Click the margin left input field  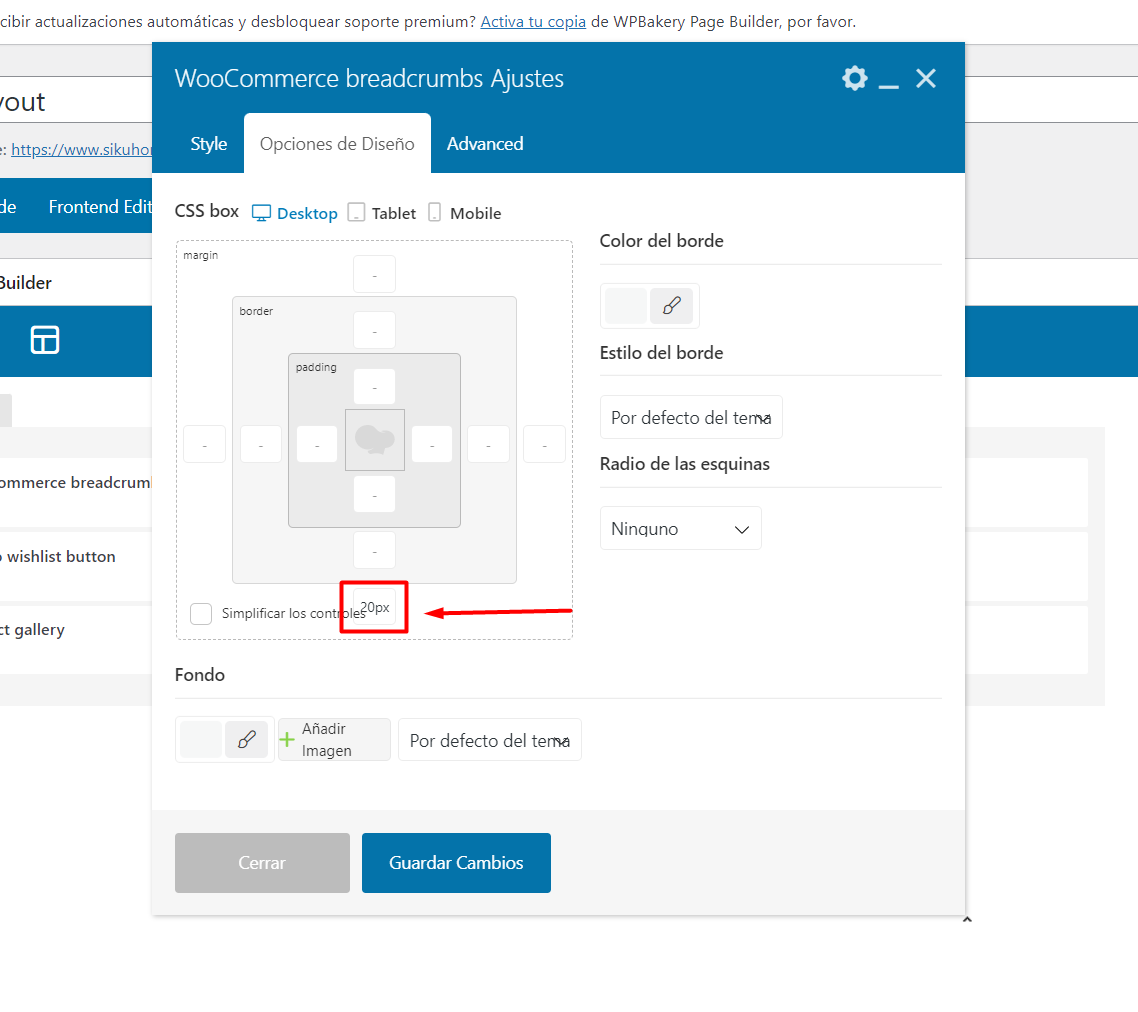(205, 444)
